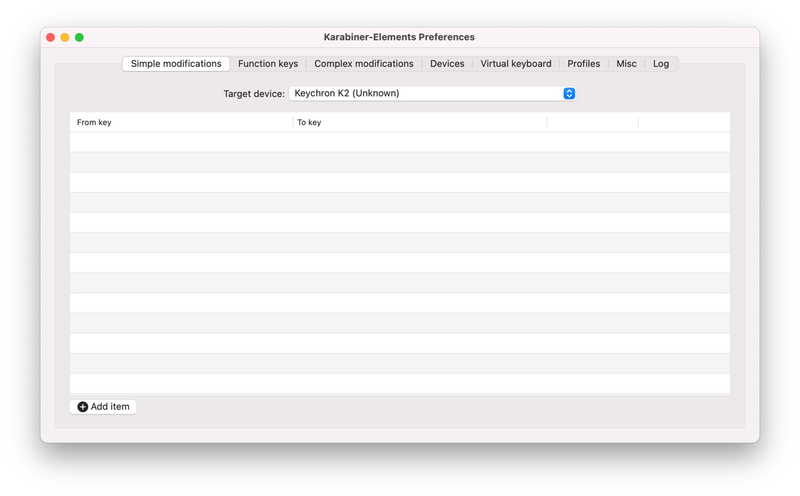Open the Function keys tab

point(268,64)
